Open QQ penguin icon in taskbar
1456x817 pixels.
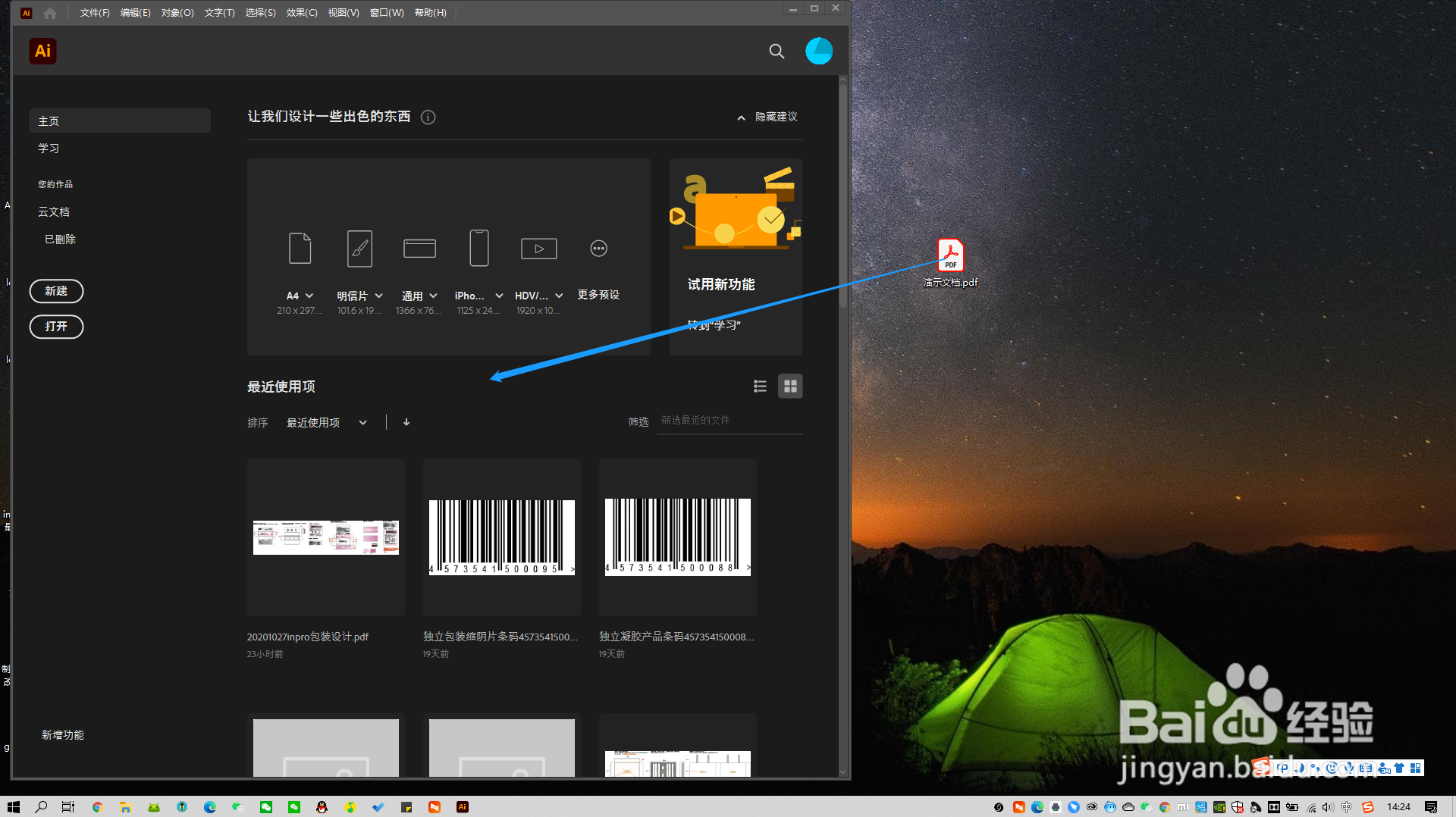tap(322, 807)
